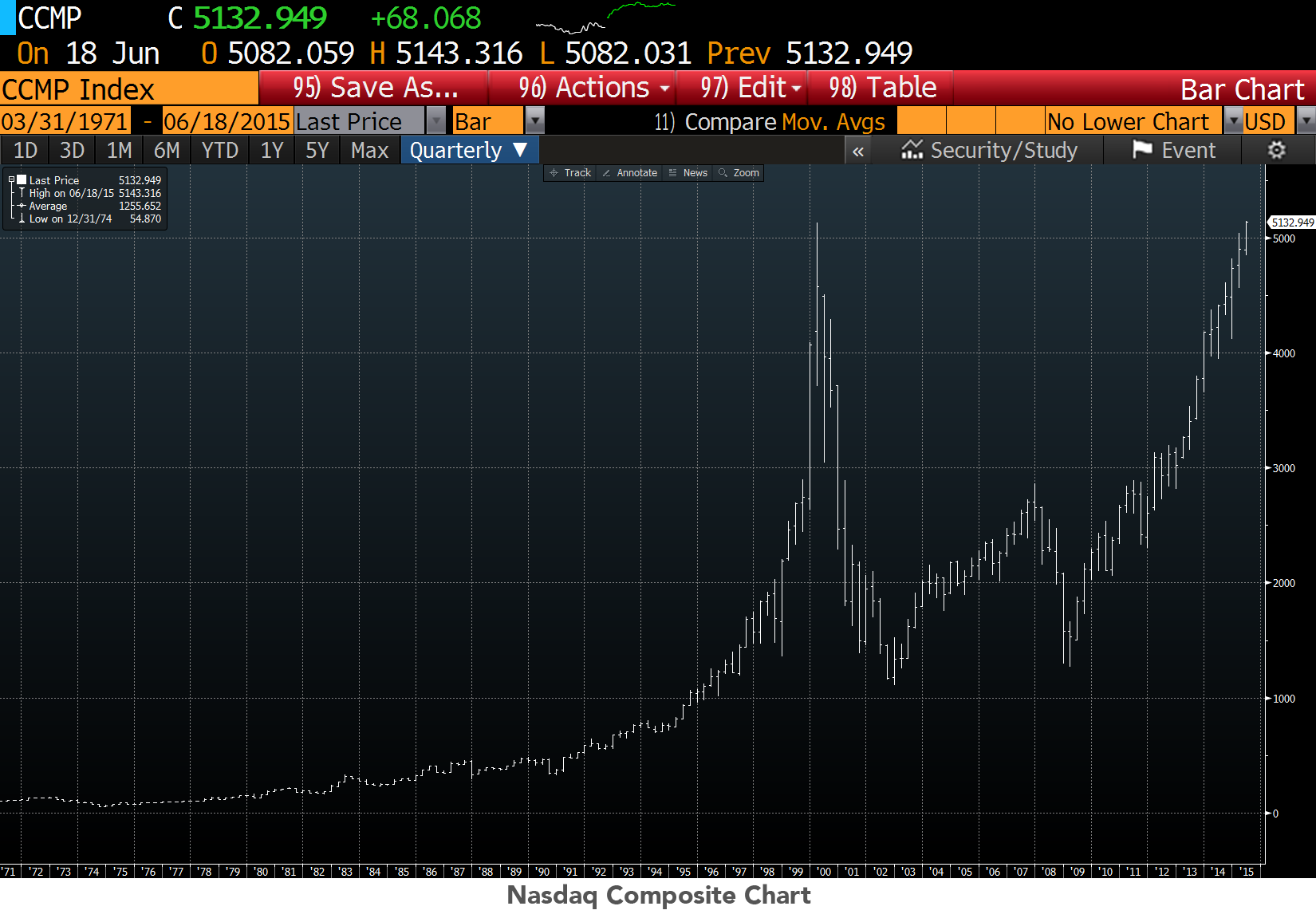Image resolution: width=1316 pixels, height=918 pixels.
Task: Select the 3D range tab
Action: pyautogui.click(x=72, y=150)
